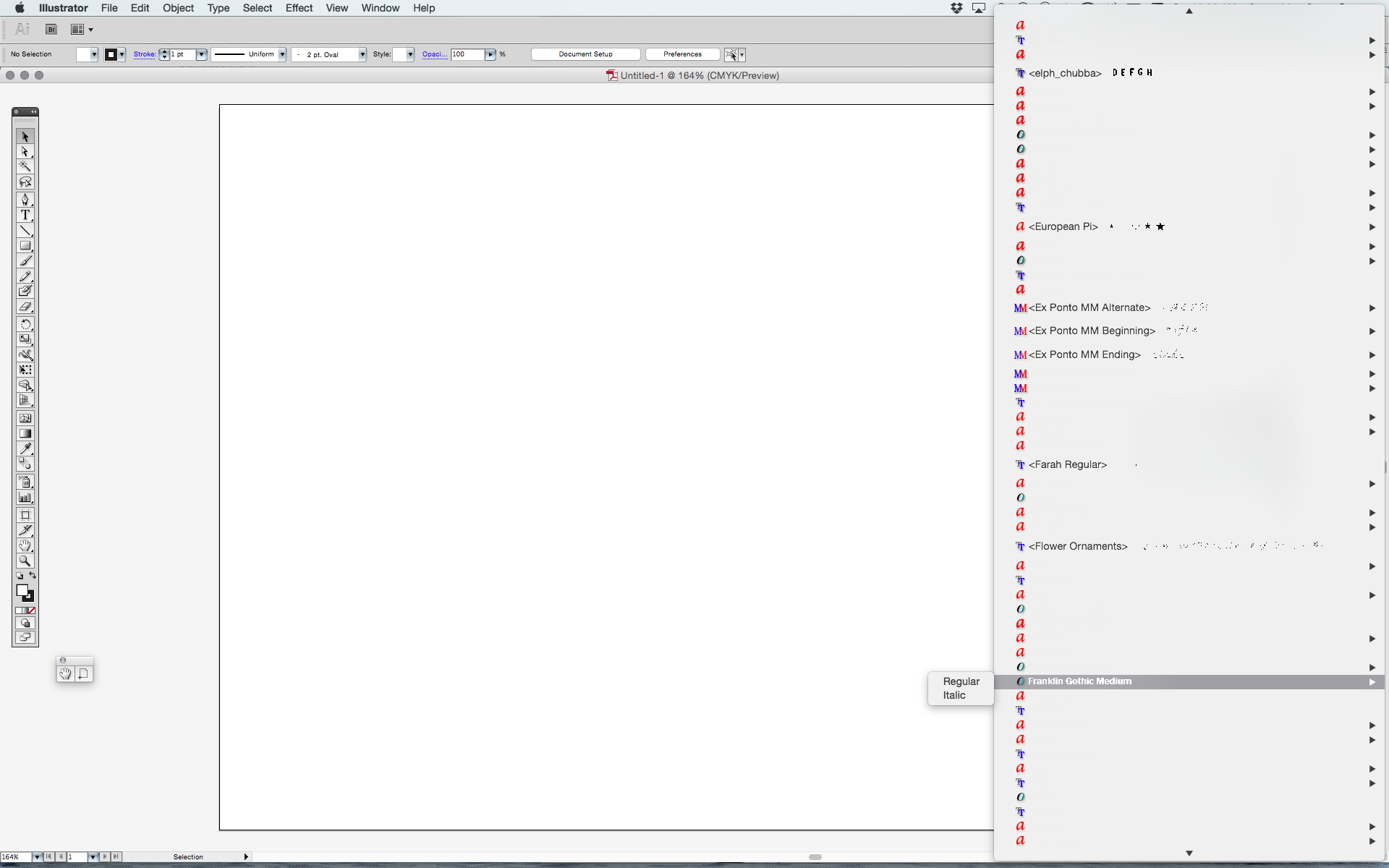Pick the Type tool
Screen dimensions: 1389x868
pyautogui.click(x=25, y=215)
